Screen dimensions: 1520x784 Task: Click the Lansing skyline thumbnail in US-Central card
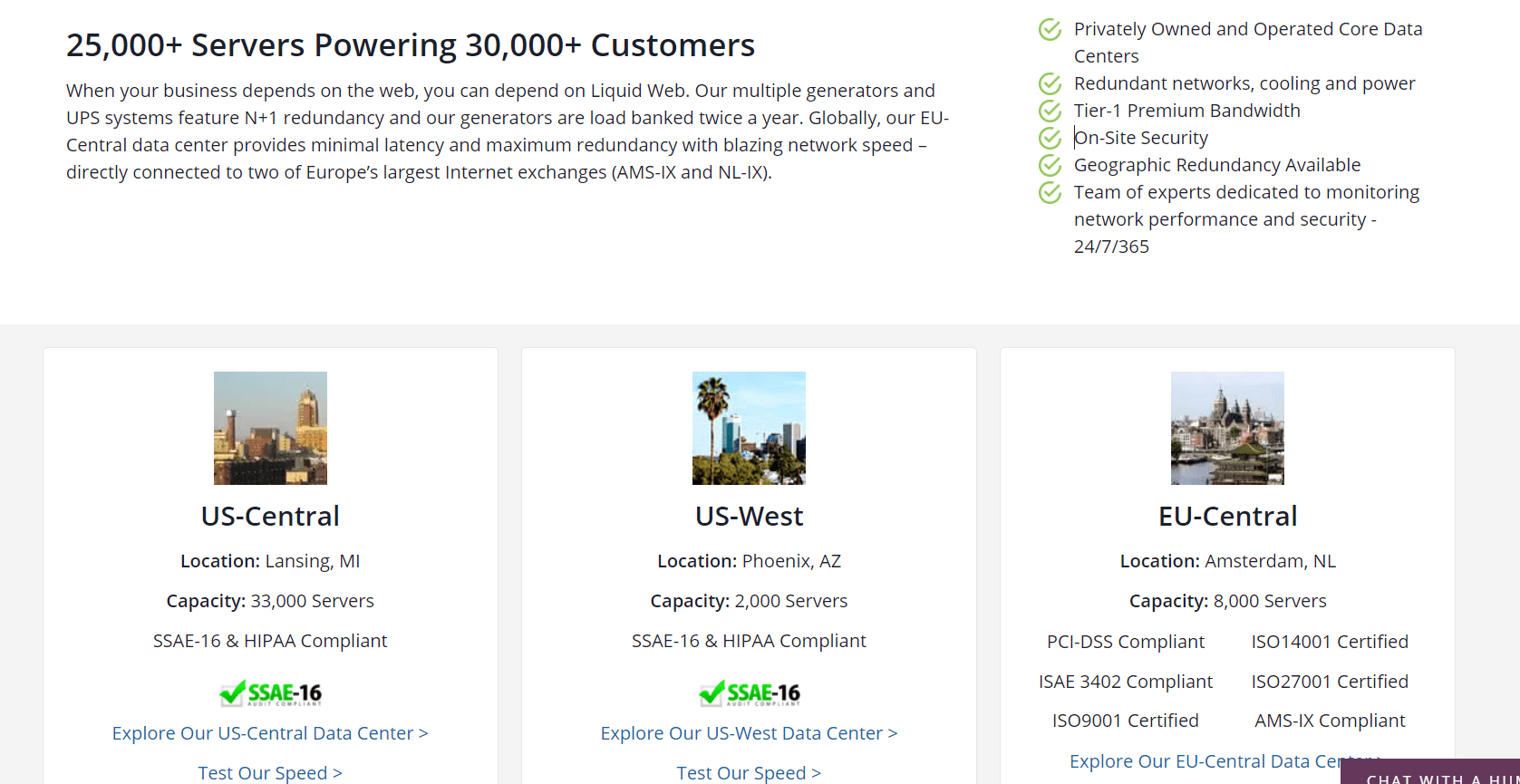270,428
